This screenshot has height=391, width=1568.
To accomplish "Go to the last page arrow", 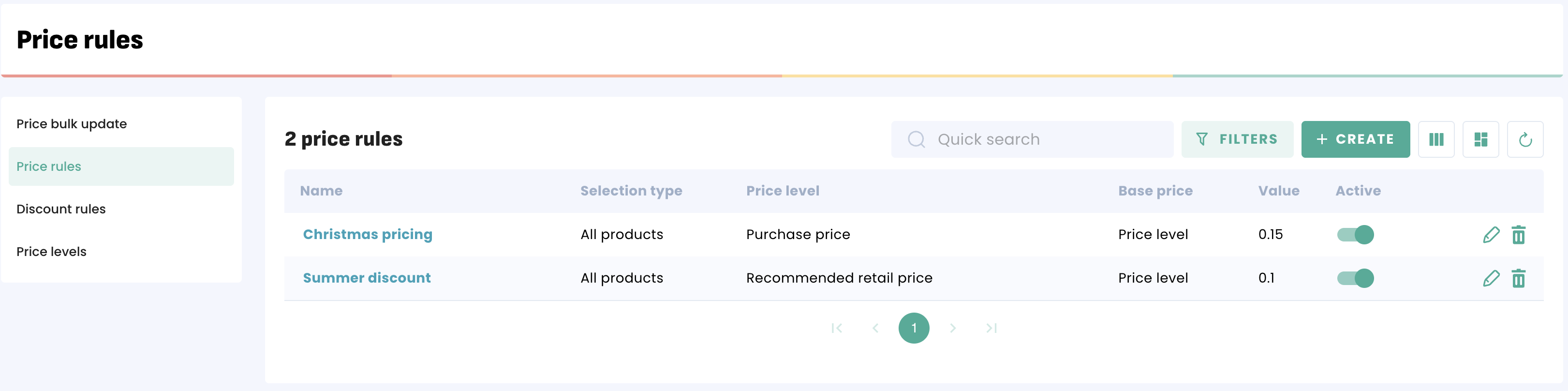I will tap(991, 328).
